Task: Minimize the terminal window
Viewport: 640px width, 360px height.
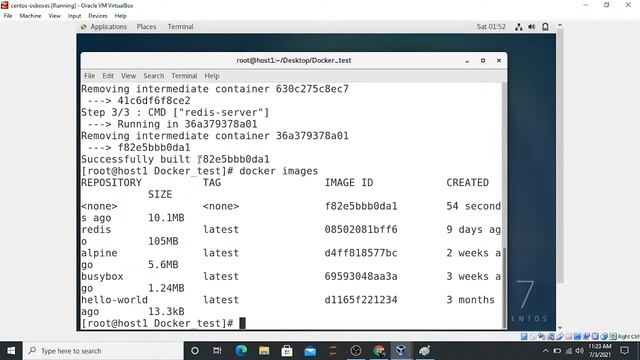Action: [467, 60]
